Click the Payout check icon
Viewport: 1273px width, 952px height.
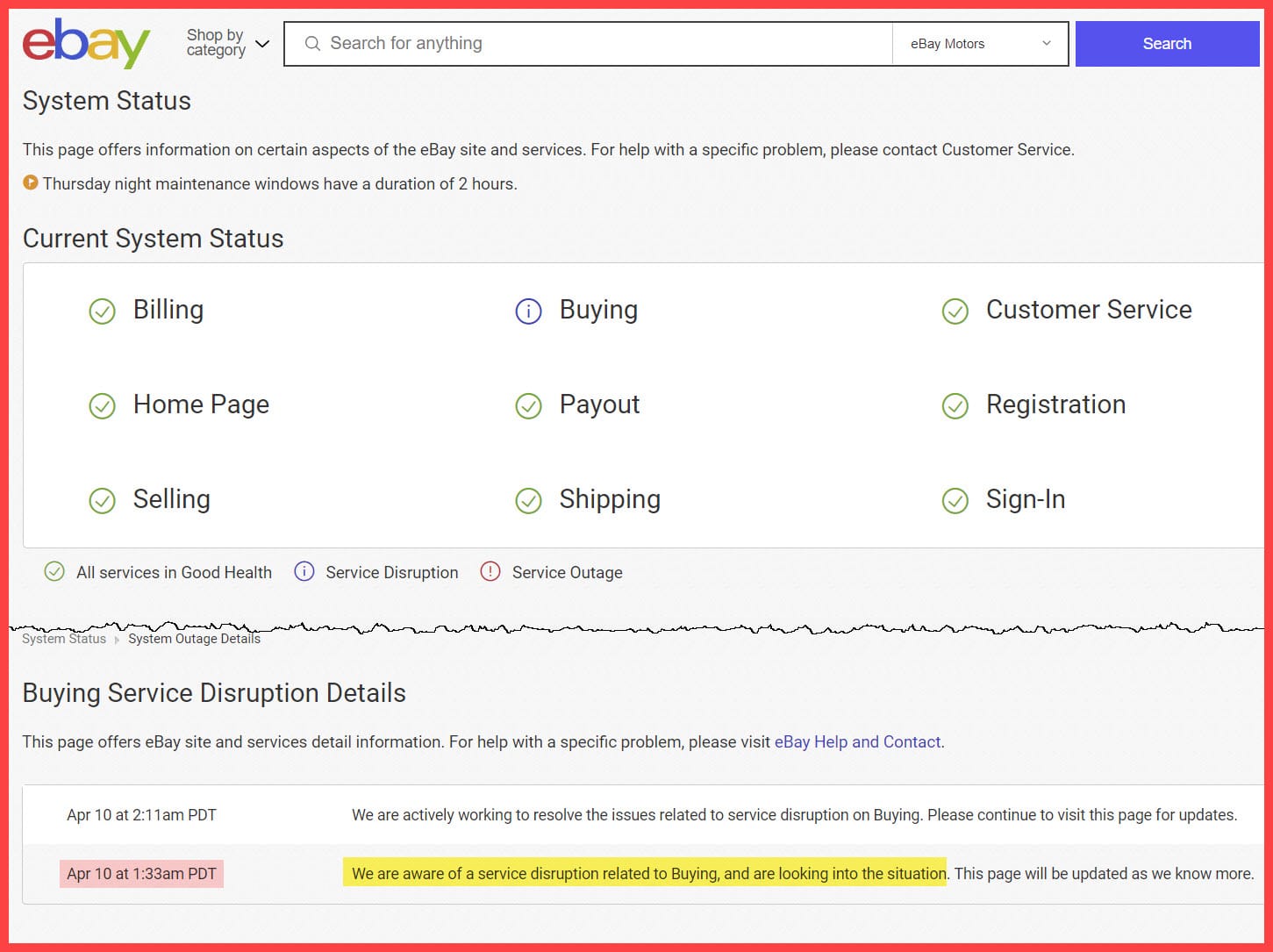tap(528, 406)
